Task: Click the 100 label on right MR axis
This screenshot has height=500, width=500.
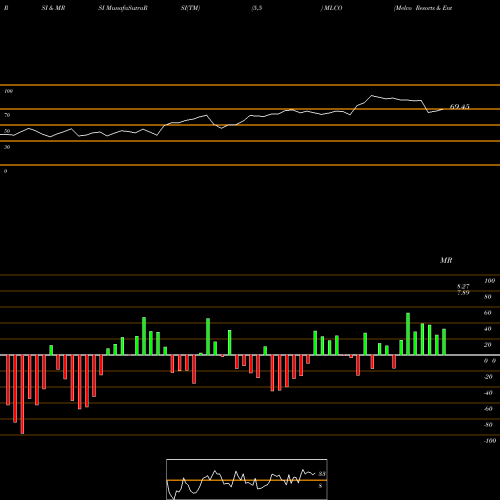Action: pos(490,281)
